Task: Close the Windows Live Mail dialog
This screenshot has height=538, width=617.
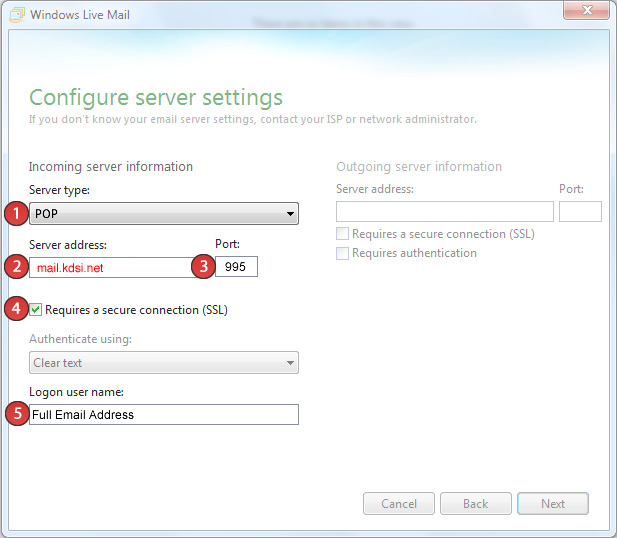Action: coord(586,10)
